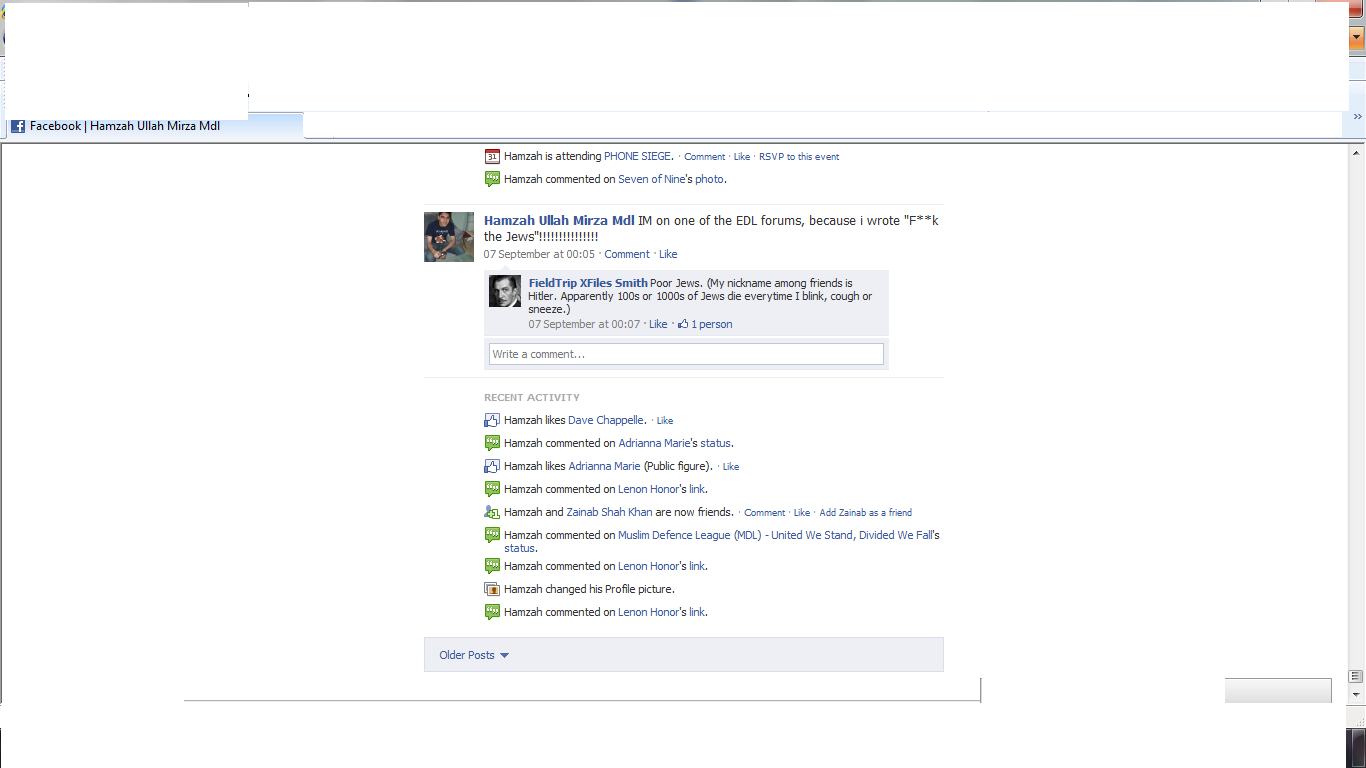1366x768 pixels.
Task: Click the thumbs-up icon next to '1 person'
Action: pyautogui.click(x=683, y=324)
